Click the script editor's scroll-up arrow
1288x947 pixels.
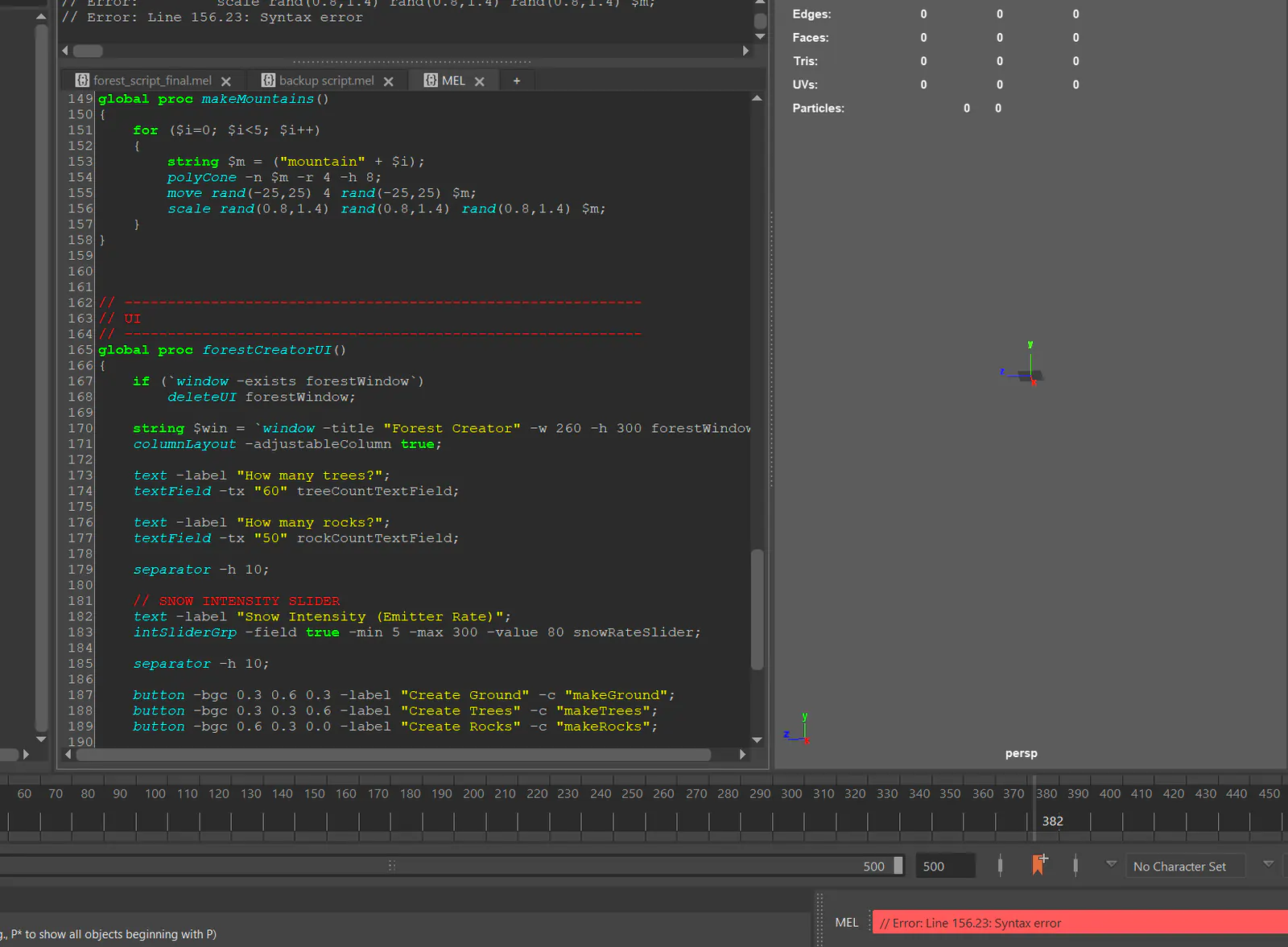tap(757, 98)
